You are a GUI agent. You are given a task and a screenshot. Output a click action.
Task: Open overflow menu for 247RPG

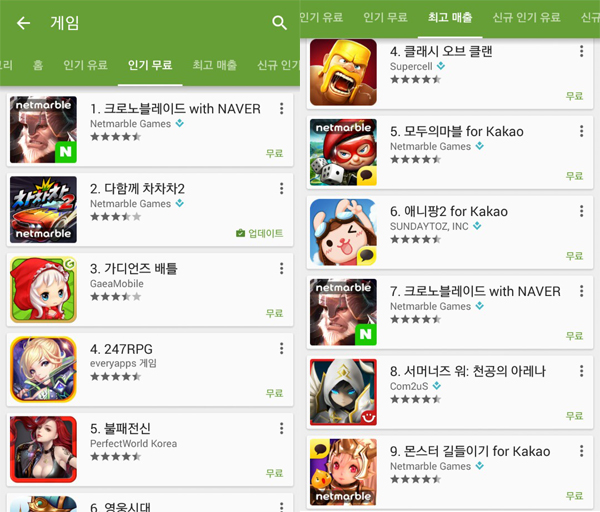click(281, 348)
